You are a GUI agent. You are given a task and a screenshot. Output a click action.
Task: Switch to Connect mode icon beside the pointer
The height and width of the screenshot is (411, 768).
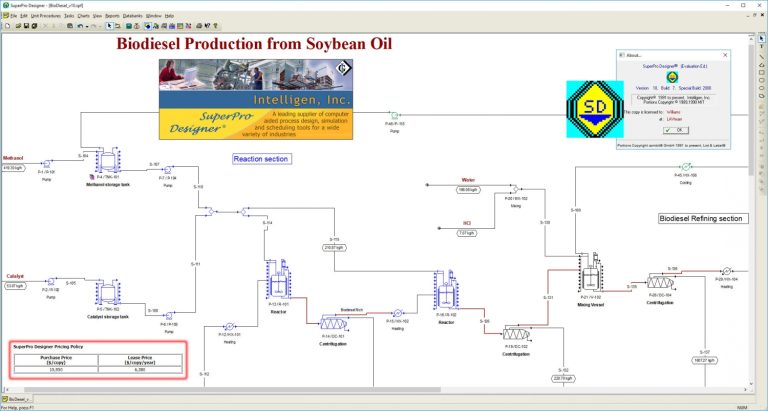coord(118,25)
